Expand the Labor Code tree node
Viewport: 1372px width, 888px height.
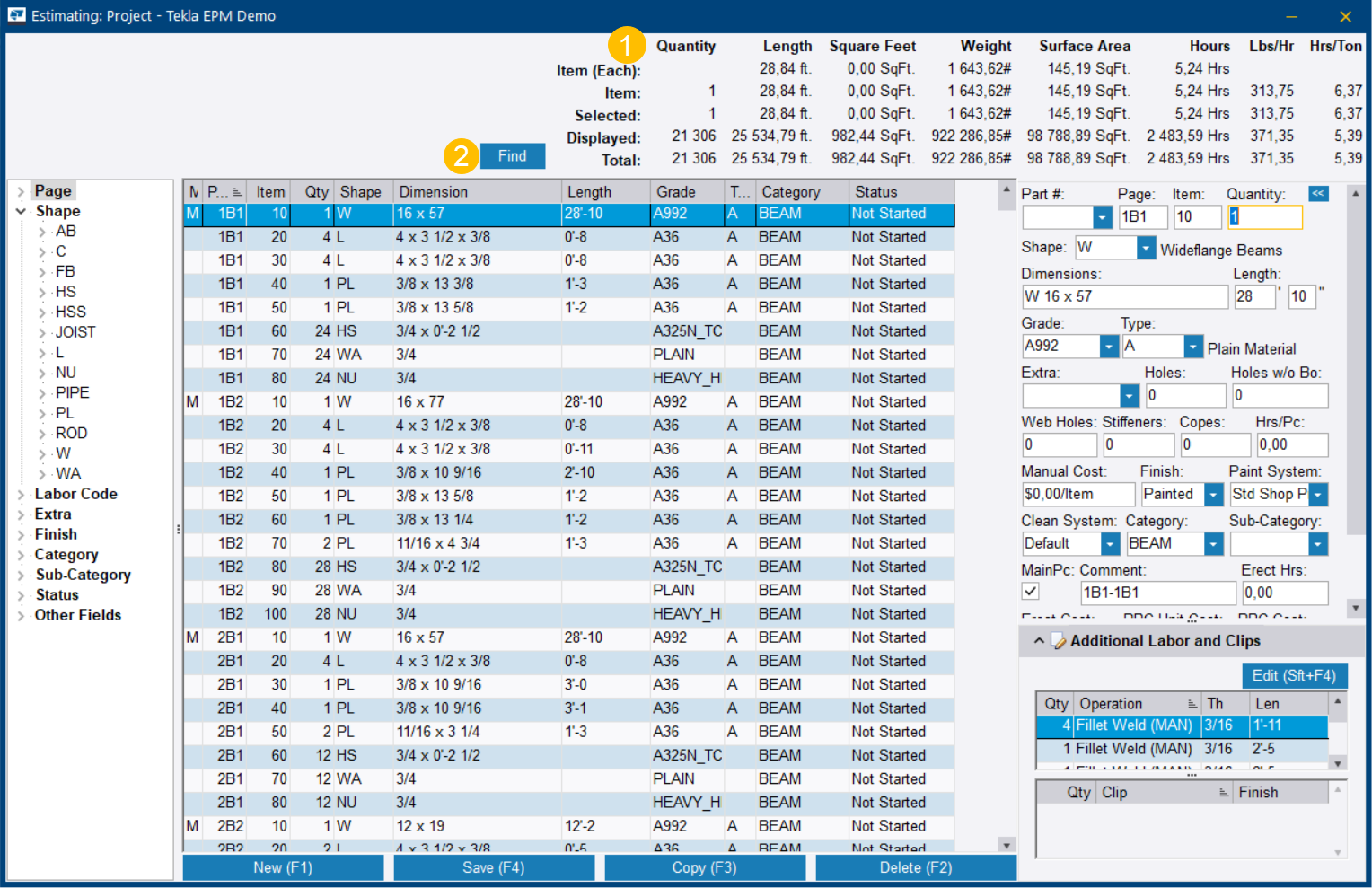coord(22,493)
